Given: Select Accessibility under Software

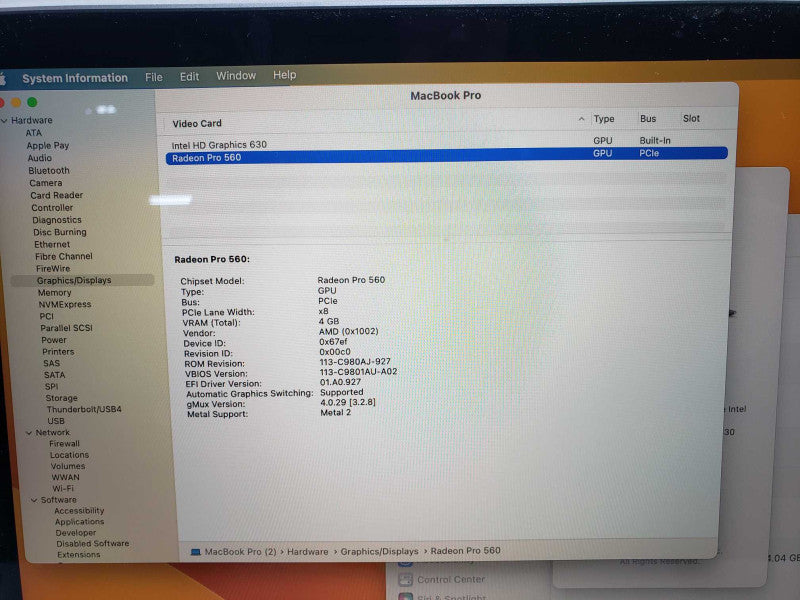Looking at the screenshot, I should 79,511.
